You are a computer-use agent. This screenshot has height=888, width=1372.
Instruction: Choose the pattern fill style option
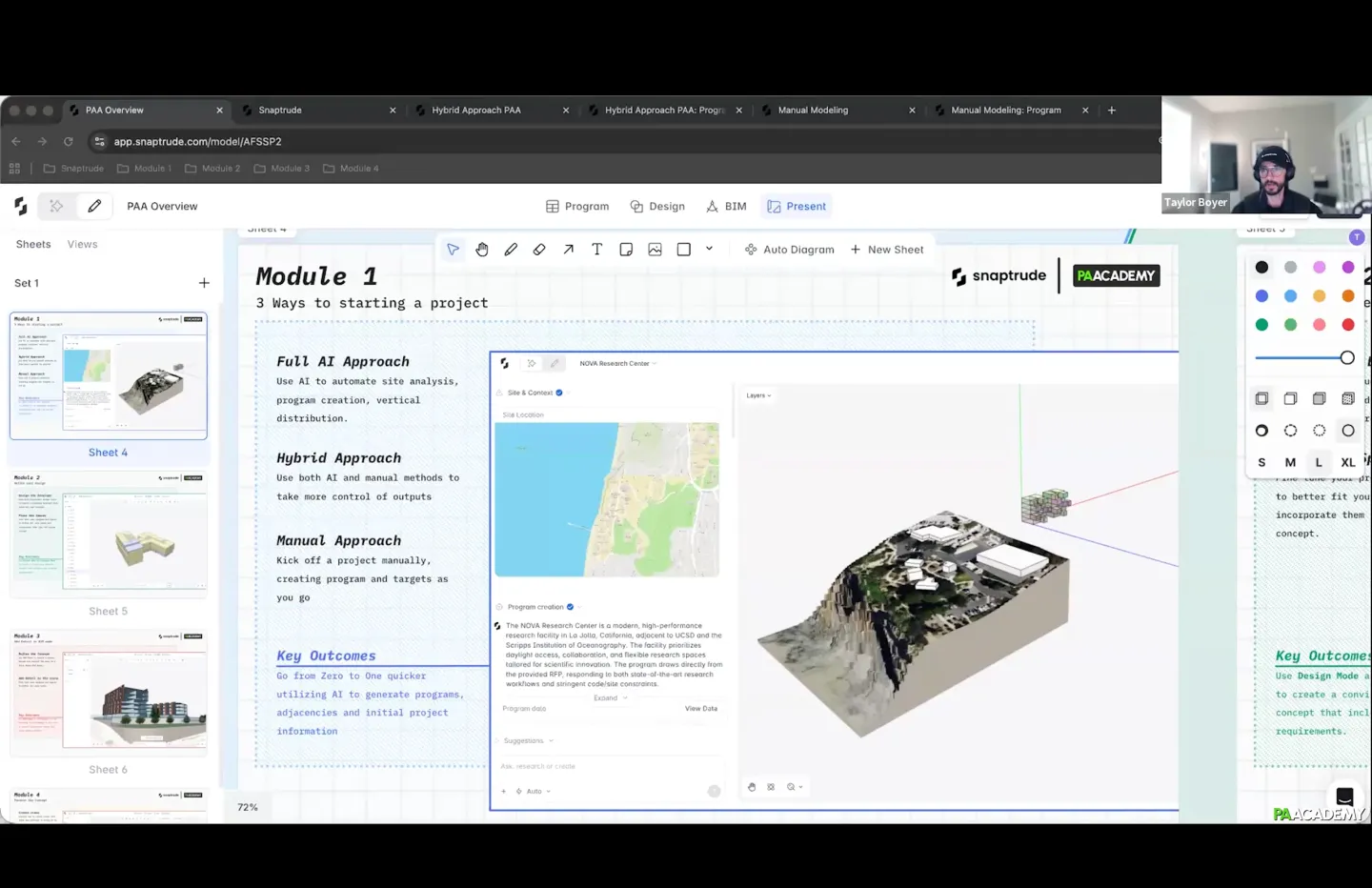pos(1347,398)
